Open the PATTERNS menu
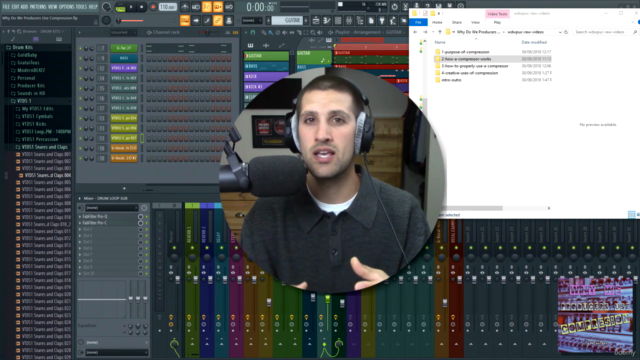The image size is (640, 360). pyautogui.click(x=38, y=7)
